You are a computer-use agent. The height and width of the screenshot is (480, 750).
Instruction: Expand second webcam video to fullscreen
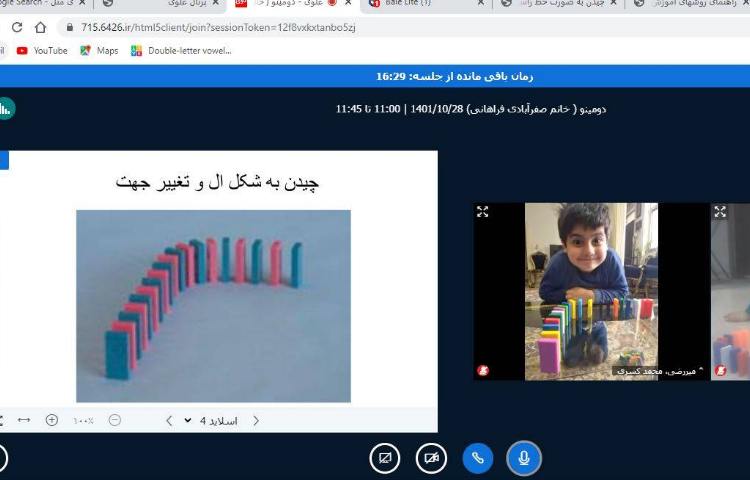point(720,212)
